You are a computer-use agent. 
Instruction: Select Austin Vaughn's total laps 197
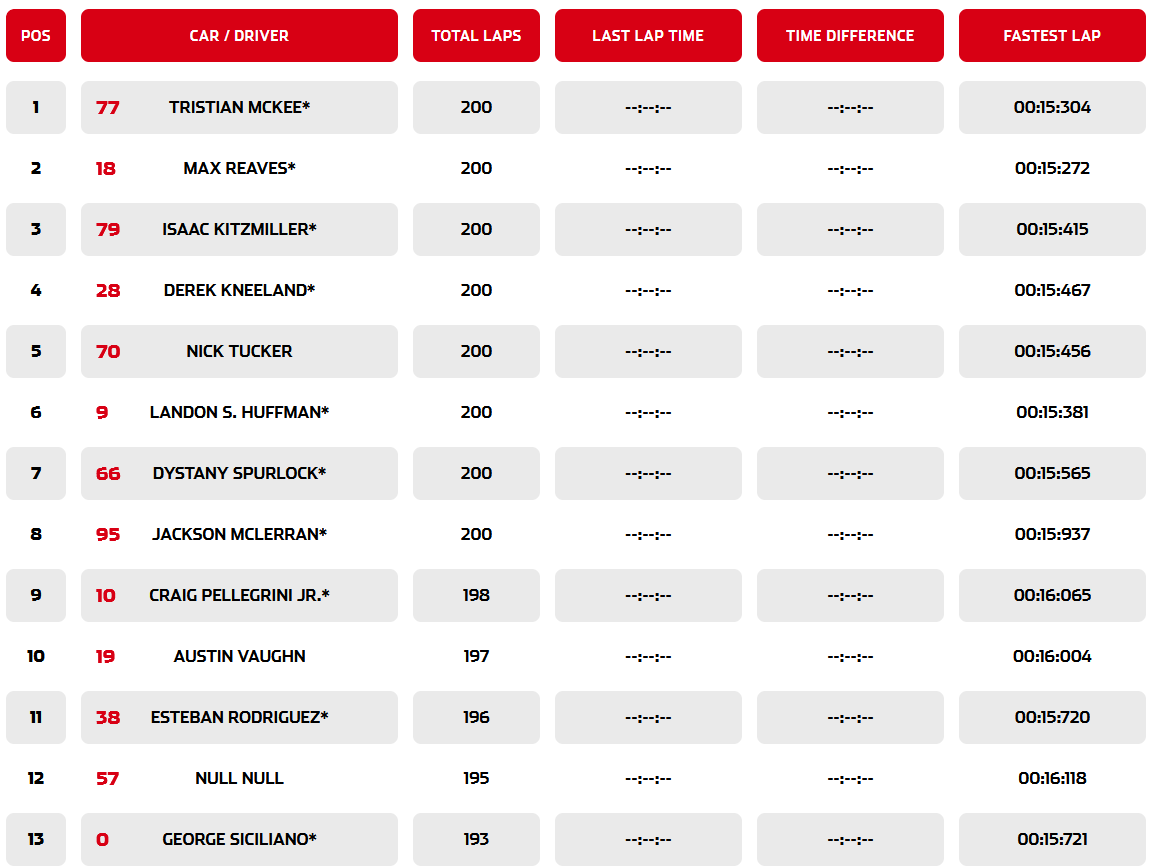pyautogui.click(x=476, y=656)
